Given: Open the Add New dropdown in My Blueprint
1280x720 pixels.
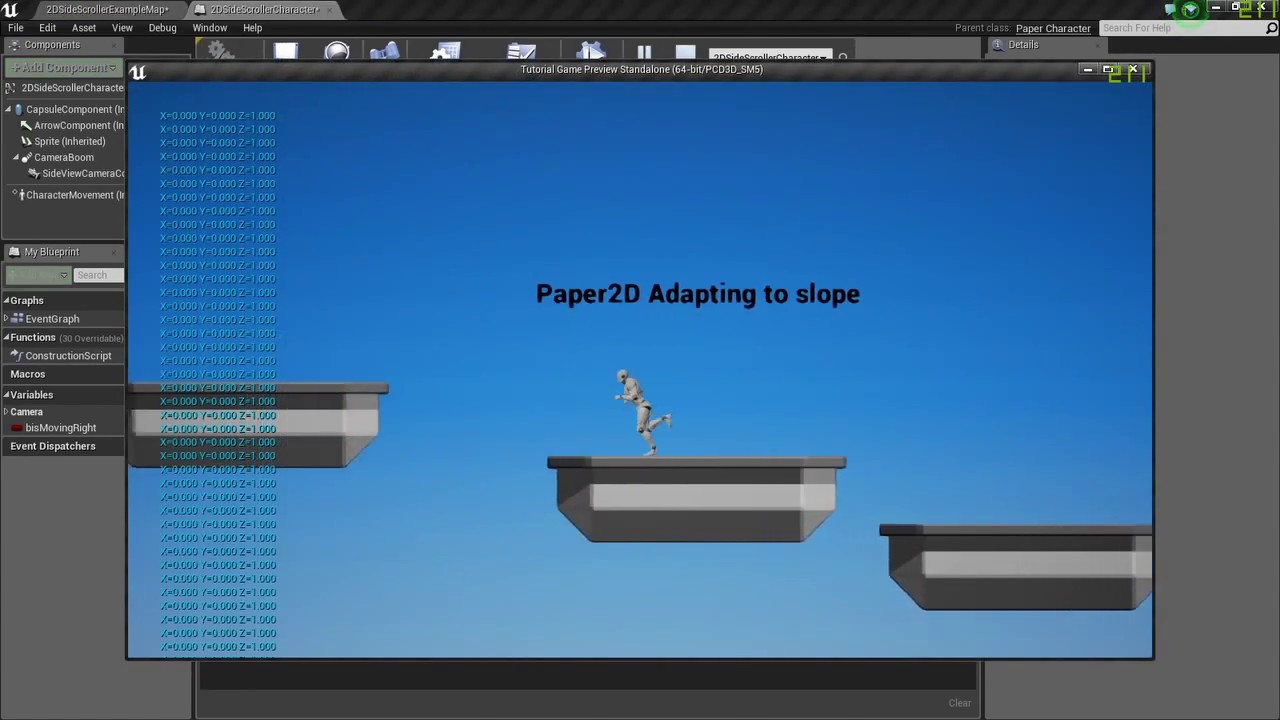Looking at the screenshot, I should coord(38,275).
